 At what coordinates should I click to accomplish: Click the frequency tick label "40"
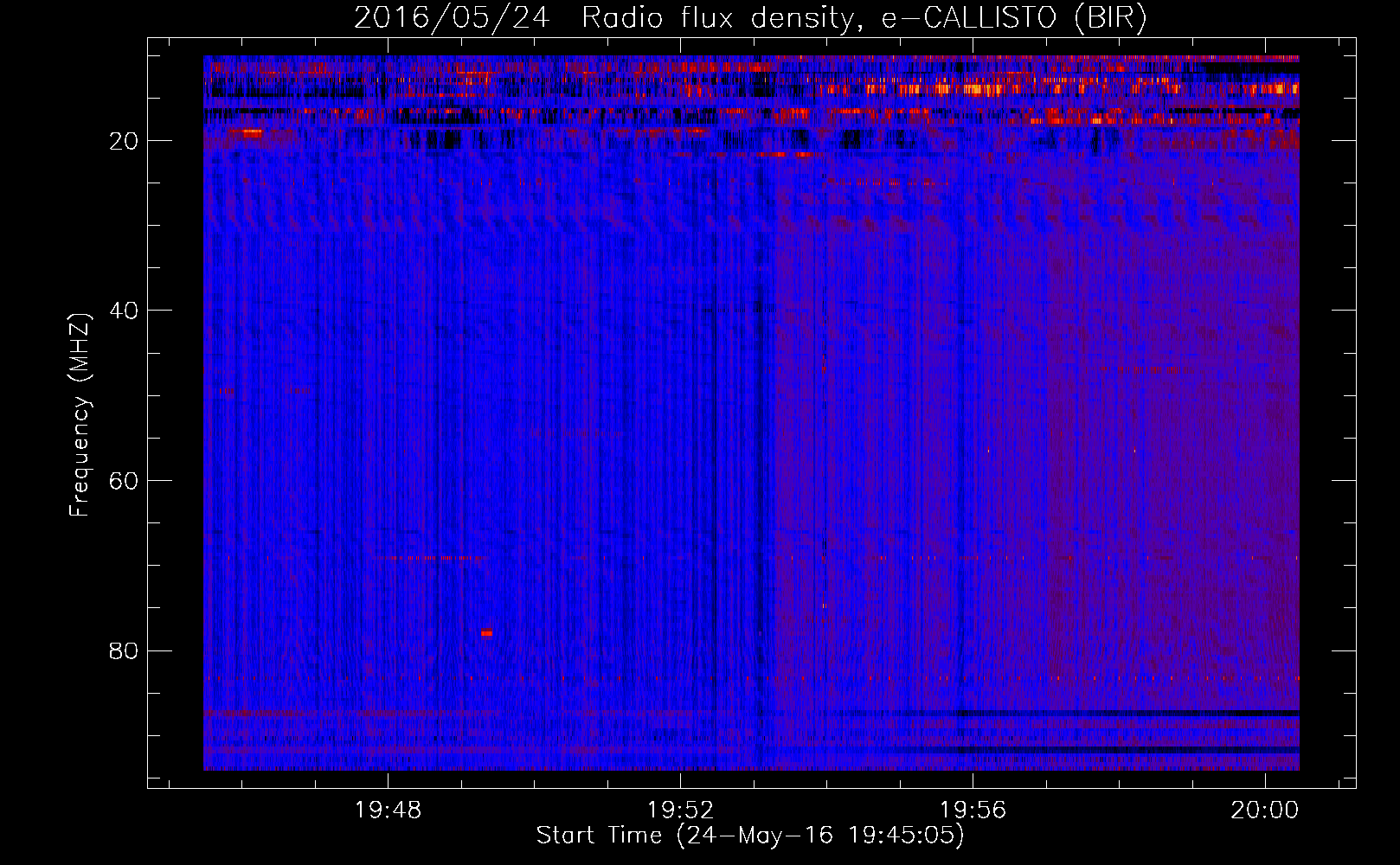(x=125, y=311)
